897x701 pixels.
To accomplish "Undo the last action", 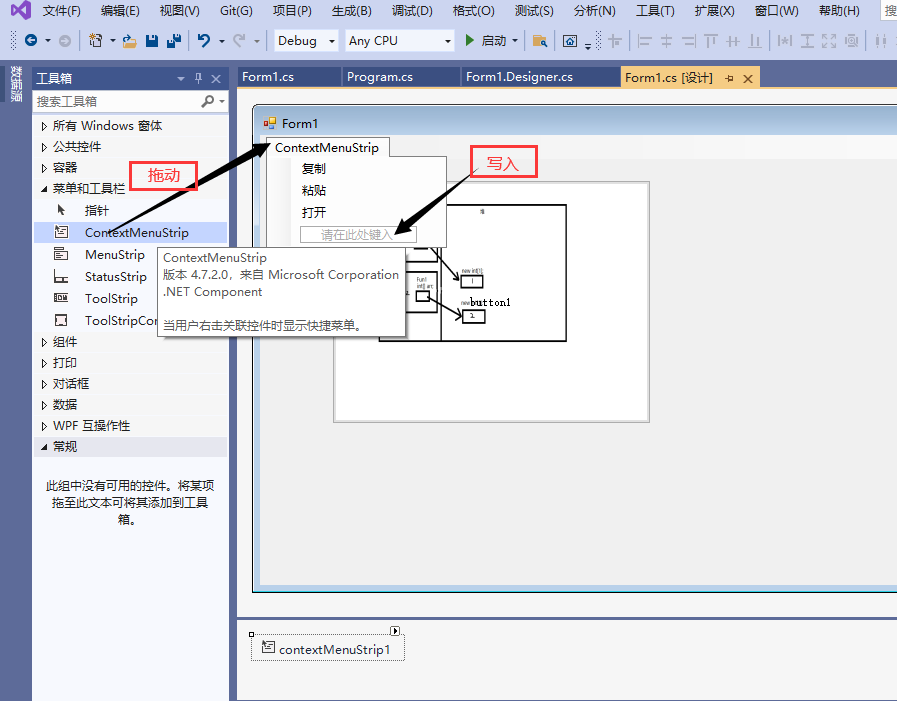I will 204,40.
